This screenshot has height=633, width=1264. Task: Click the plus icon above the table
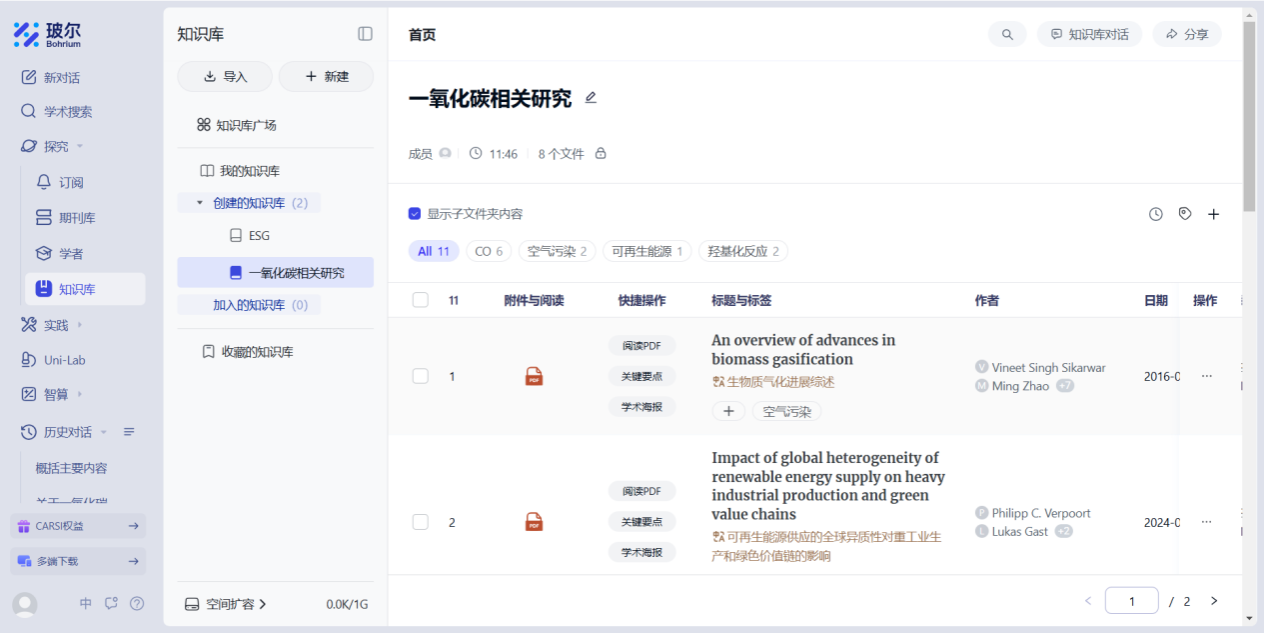(1214, 214)
